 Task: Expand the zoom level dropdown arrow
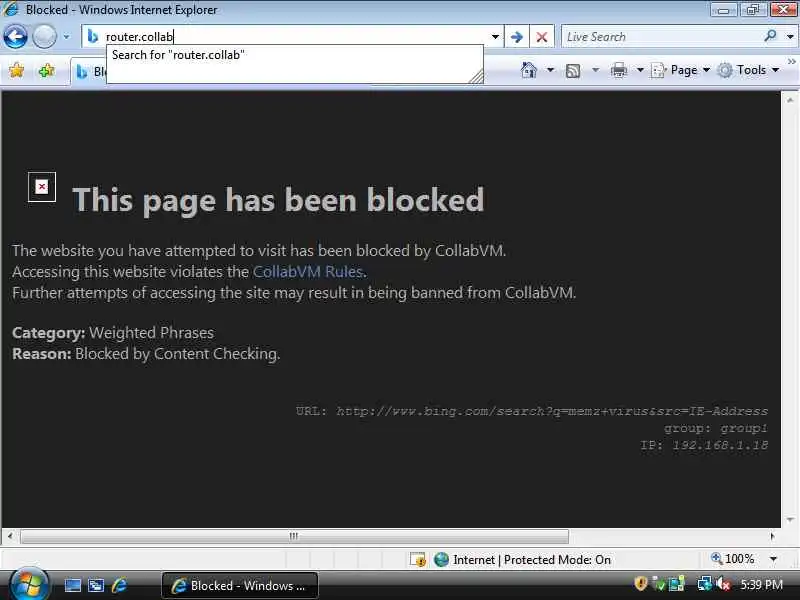(x=773, y=559)
